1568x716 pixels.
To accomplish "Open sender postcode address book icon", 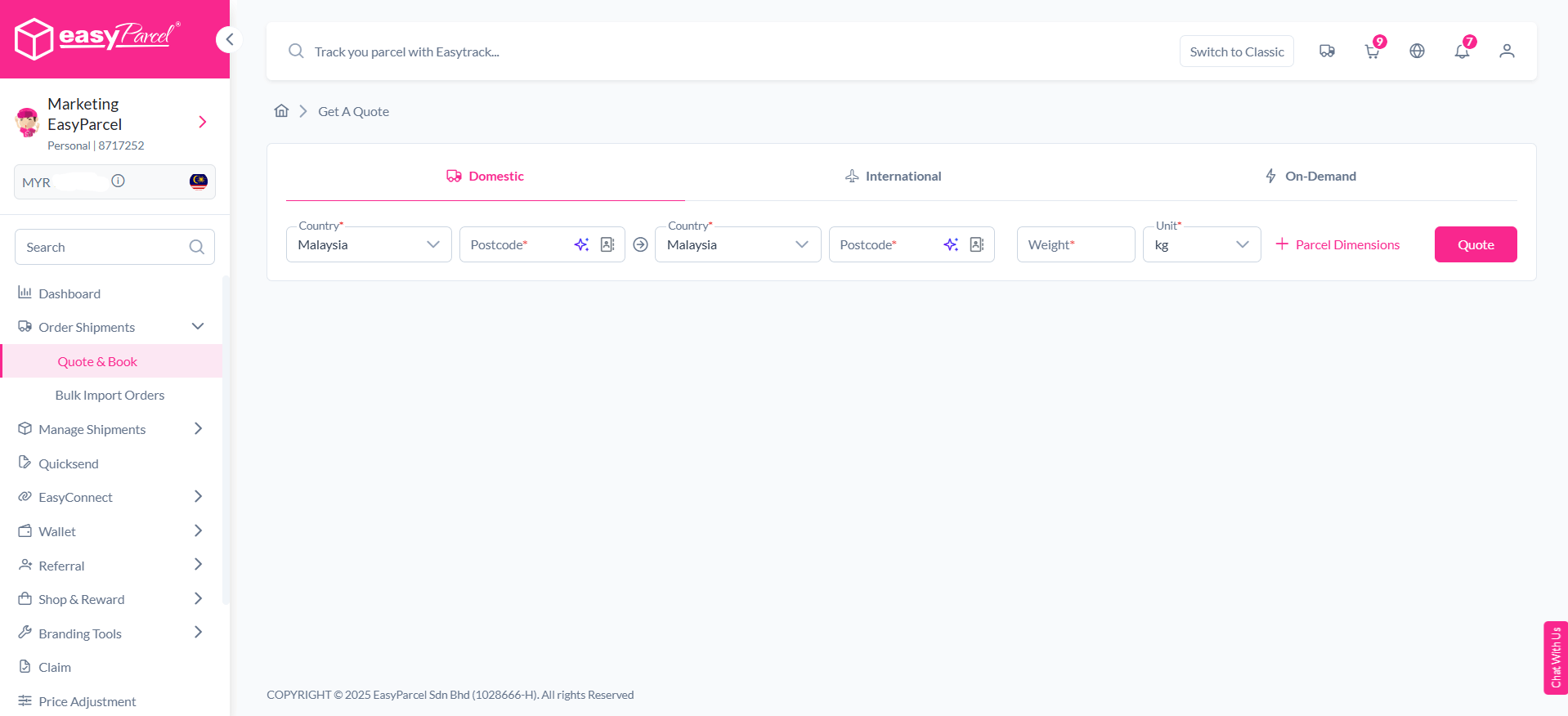I will [607, 244].
